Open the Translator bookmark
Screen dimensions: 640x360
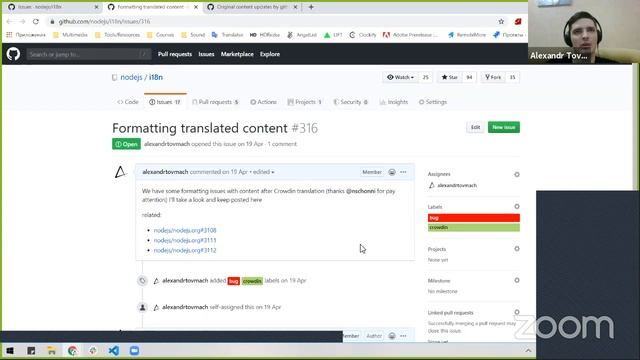click(227, 35)
